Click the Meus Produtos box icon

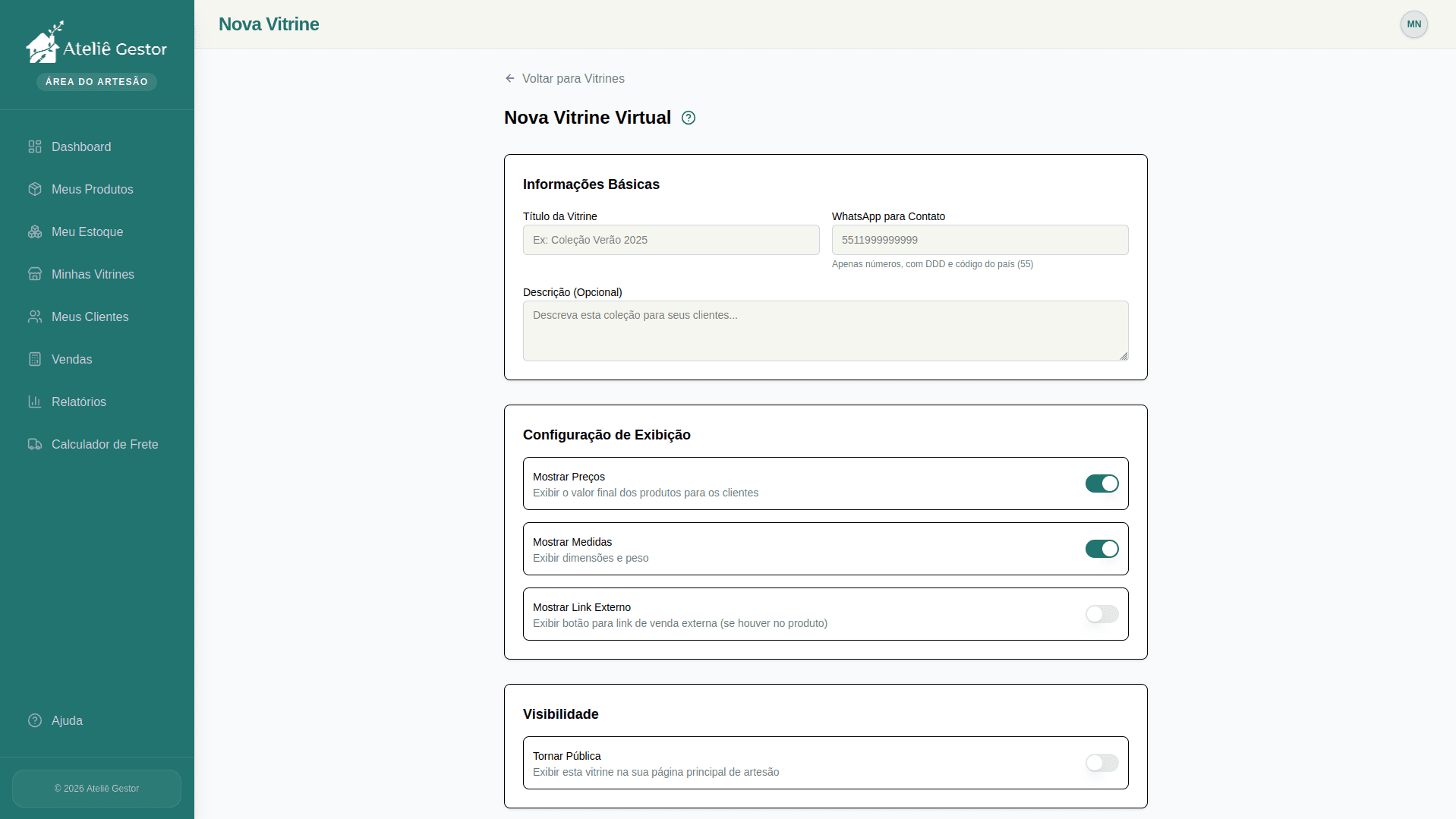(x=35, y=189)
